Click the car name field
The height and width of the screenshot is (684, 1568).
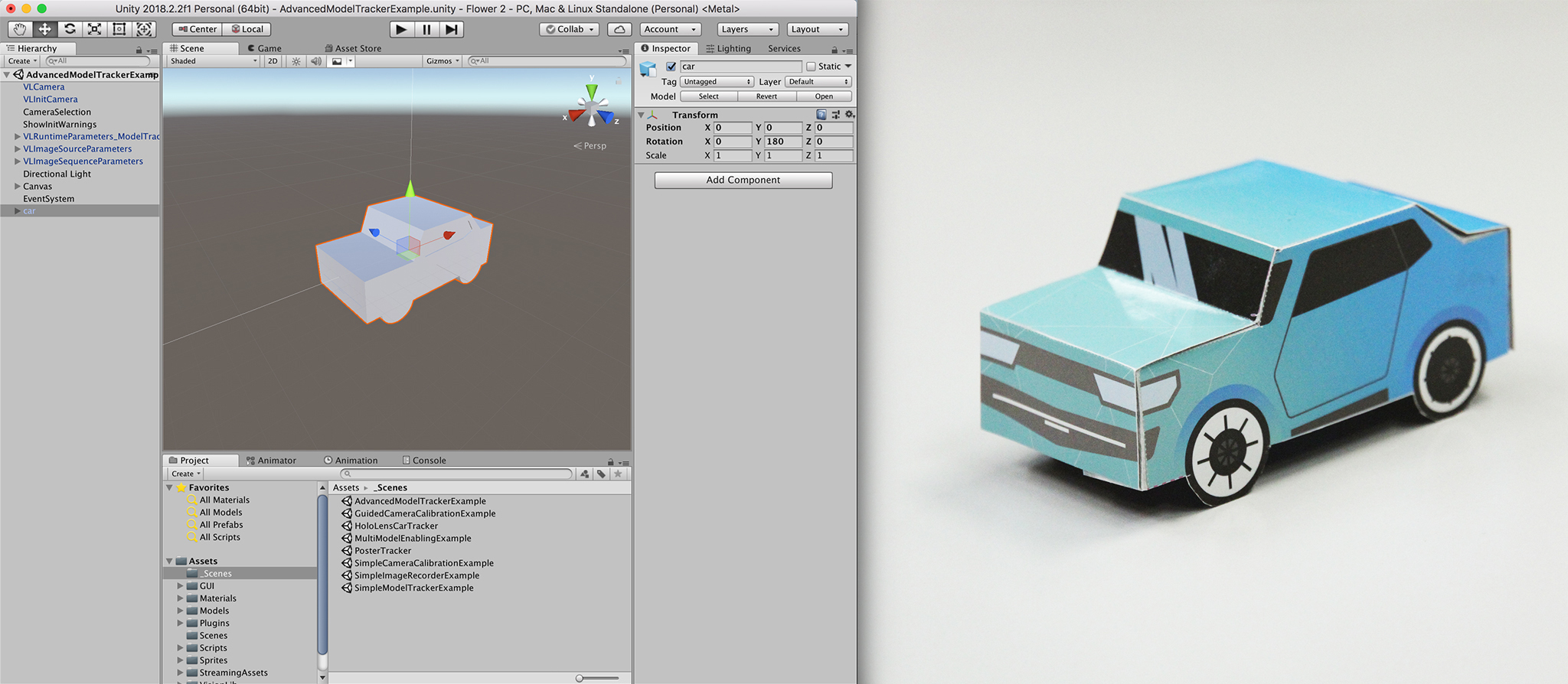pos(740,67)
